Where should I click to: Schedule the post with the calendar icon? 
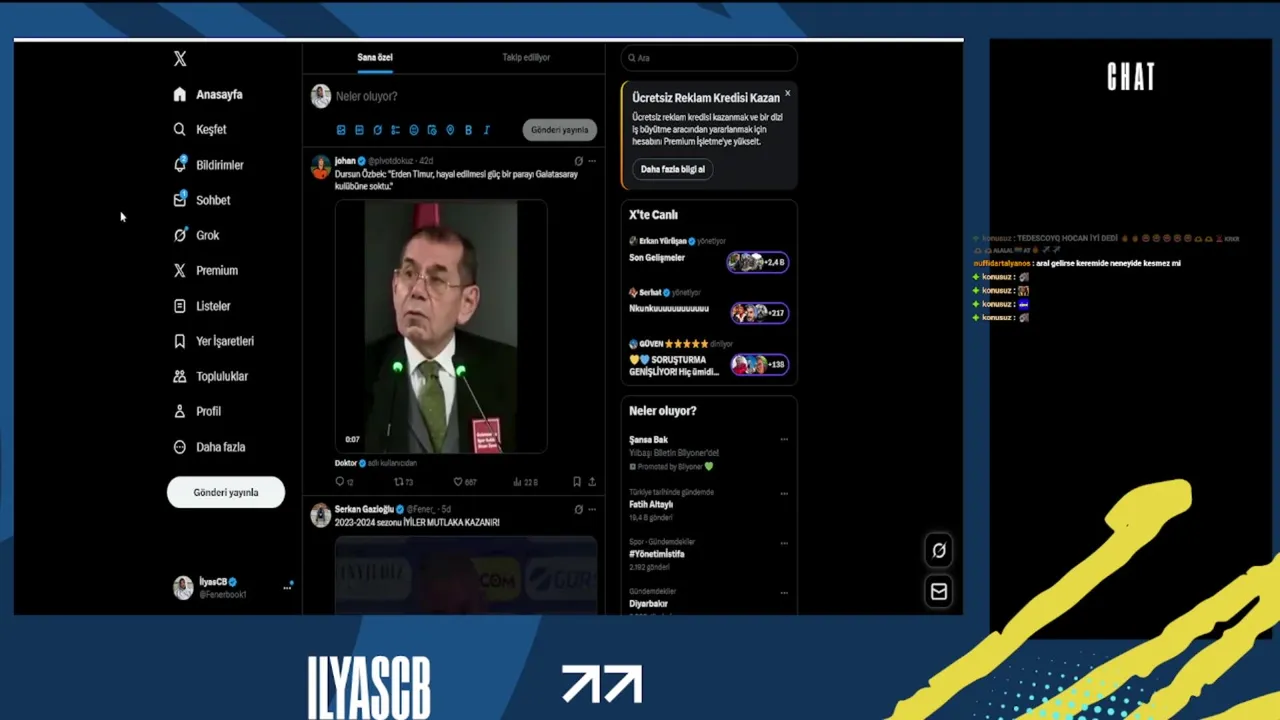(x=432, y=130)
